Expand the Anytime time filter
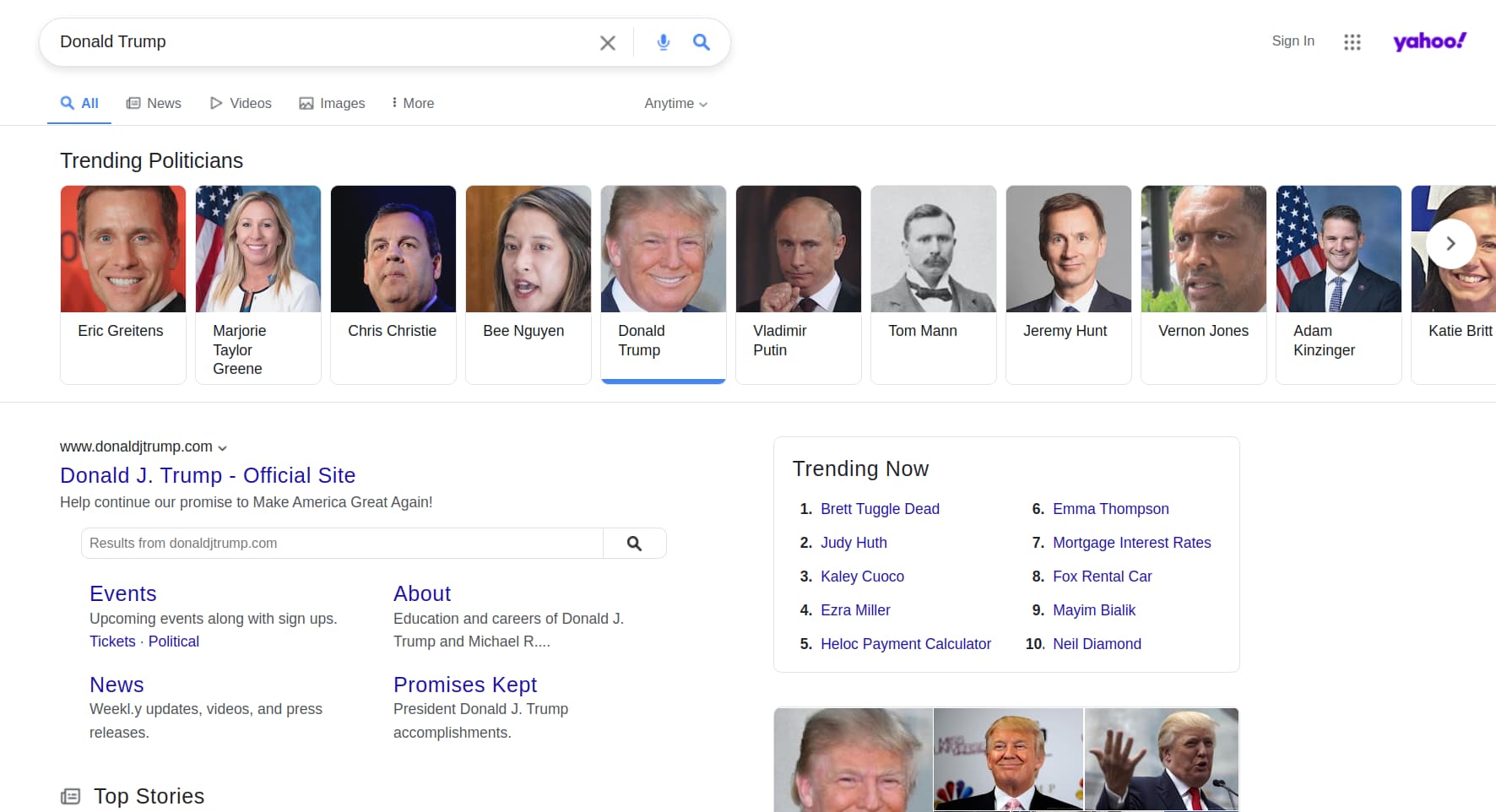 (675, 103)
